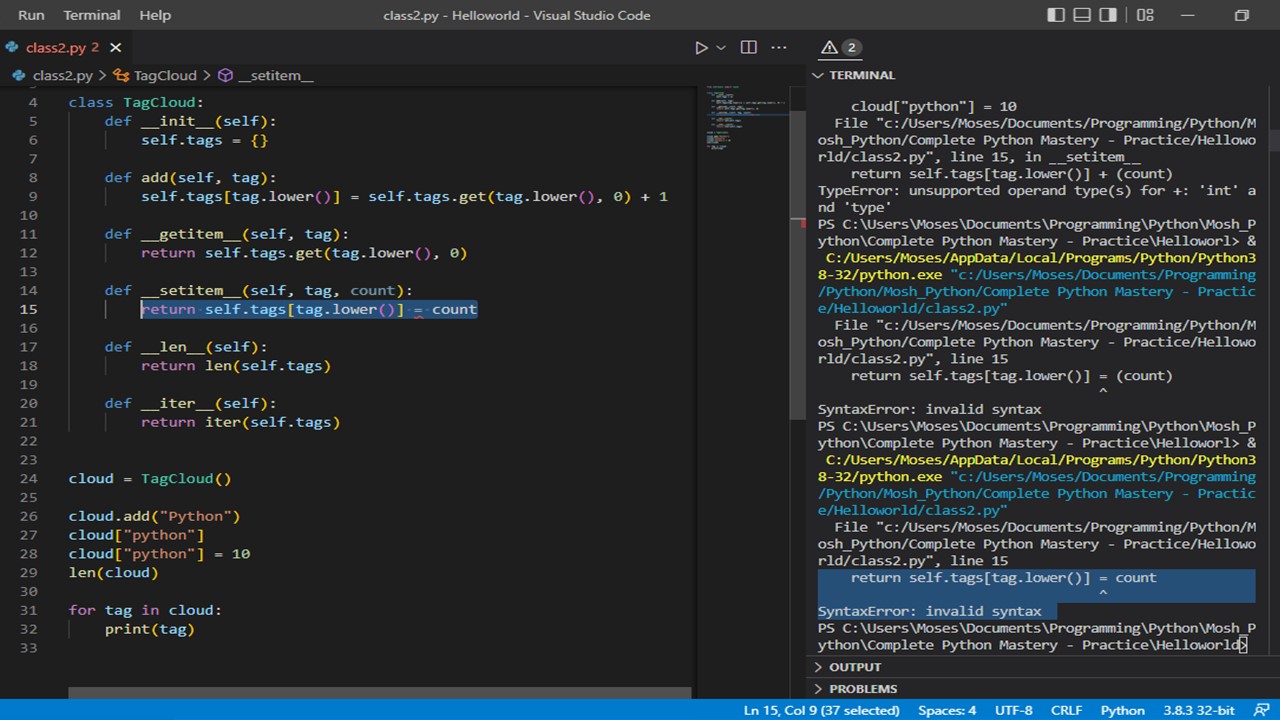1280x720 pixels.
Task: Collapse the TERMINAL section chevron
Action: click(x=817, y=75)
